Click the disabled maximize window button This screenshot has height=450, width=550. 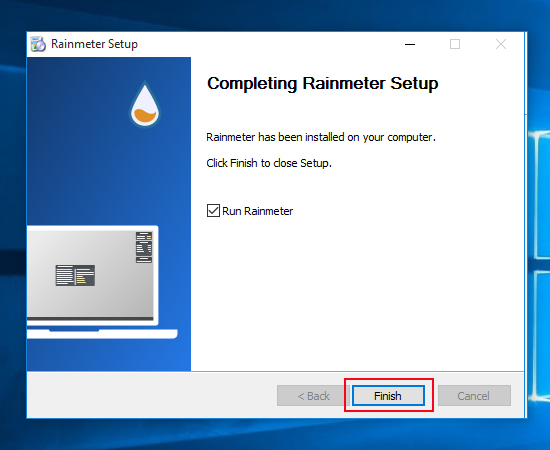coord(455,44)
